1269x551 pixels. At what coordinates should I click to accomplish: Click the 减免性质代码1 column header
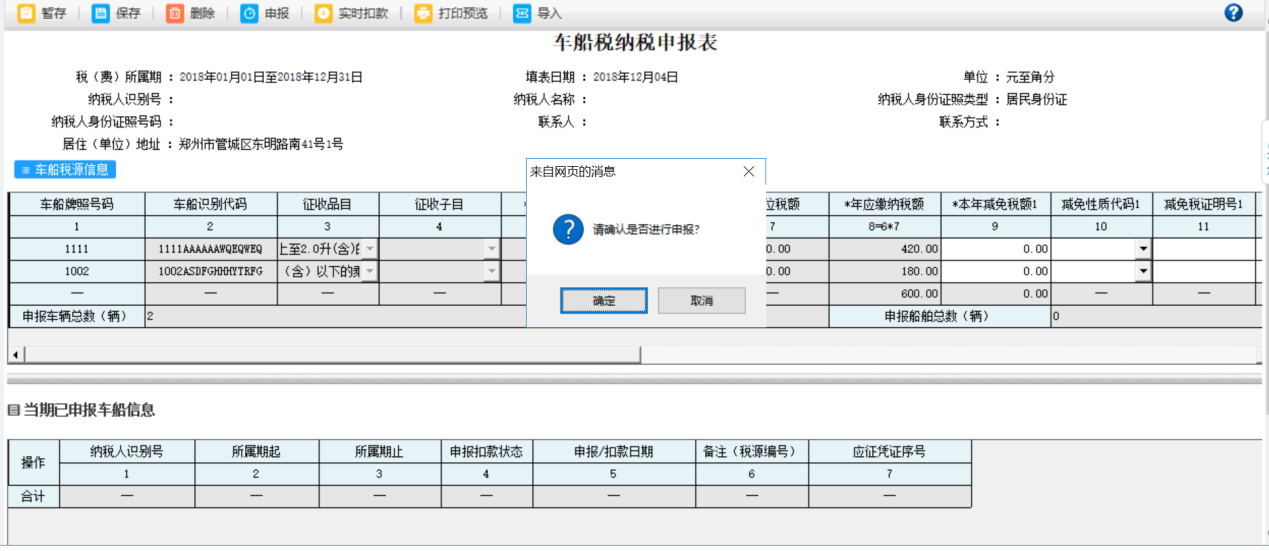click(x=1100, y=204)
